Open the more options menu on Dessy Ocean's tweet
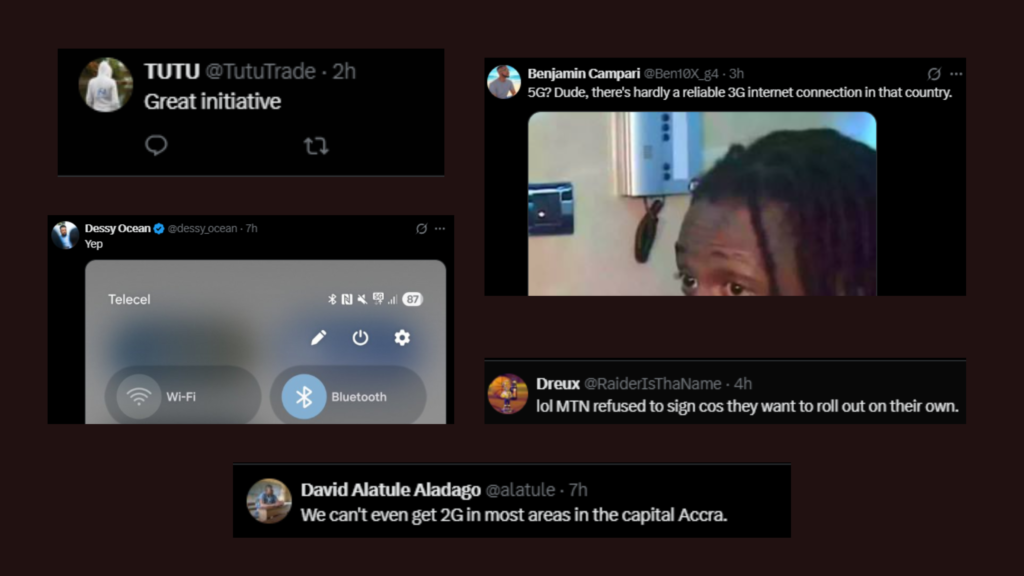 click(440, 229)
